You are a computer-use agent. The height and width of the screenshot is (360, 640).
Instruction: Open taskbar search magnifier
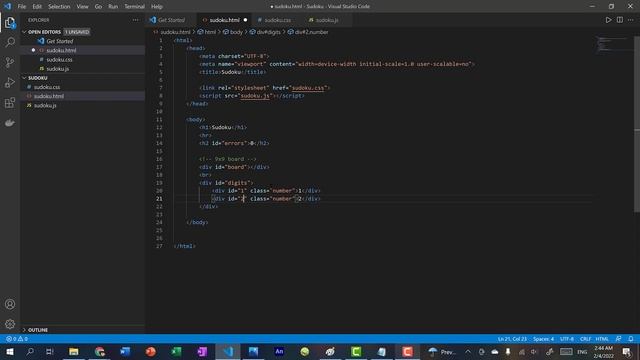click(x=30, y=351)
